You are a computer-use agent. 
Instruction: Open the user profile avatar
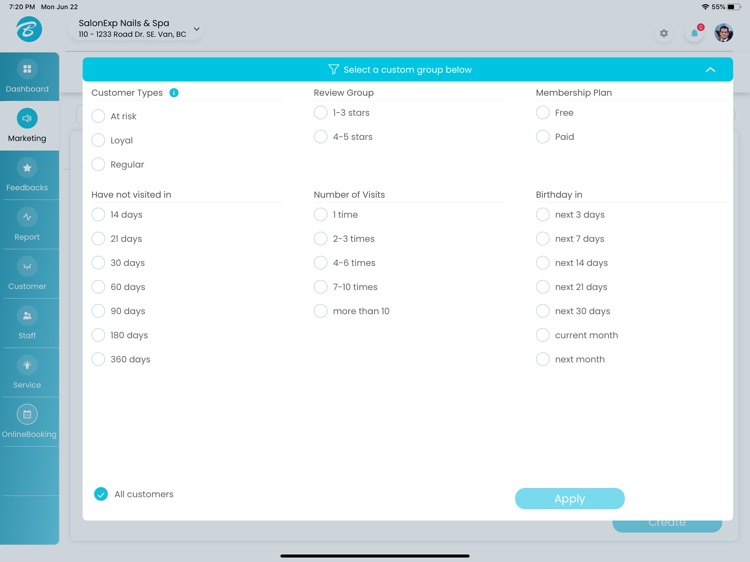(724, 33)
